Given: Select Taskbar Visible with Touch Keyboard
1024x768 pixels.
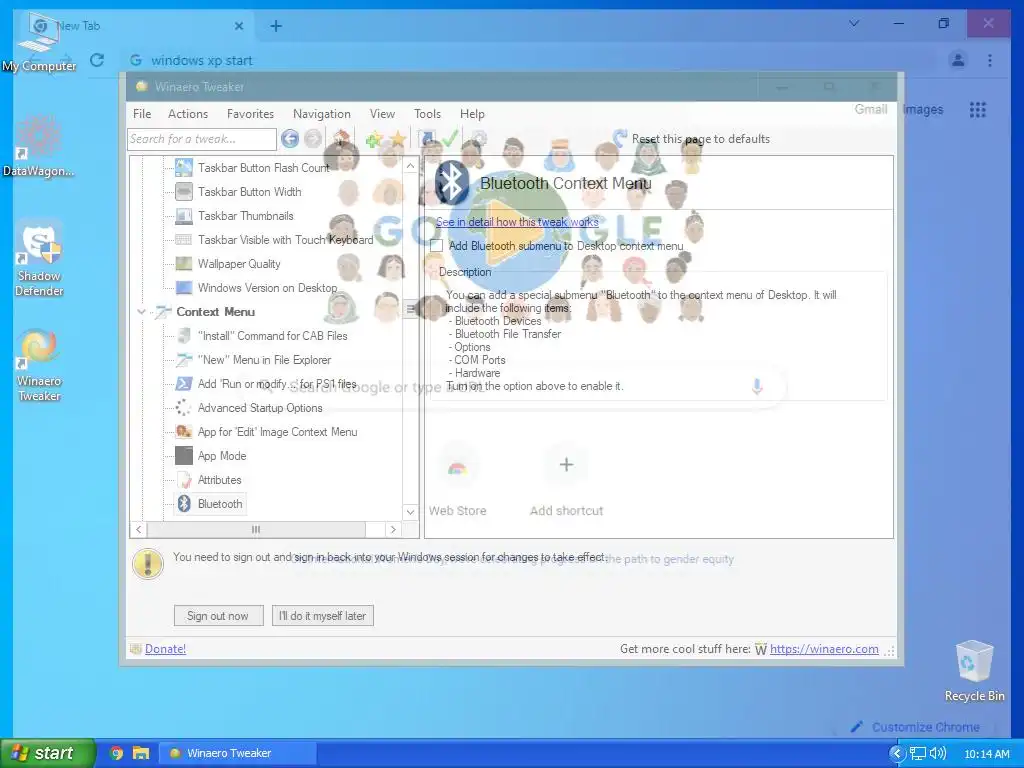Looking at the screenshot, I should coord(285,240).
